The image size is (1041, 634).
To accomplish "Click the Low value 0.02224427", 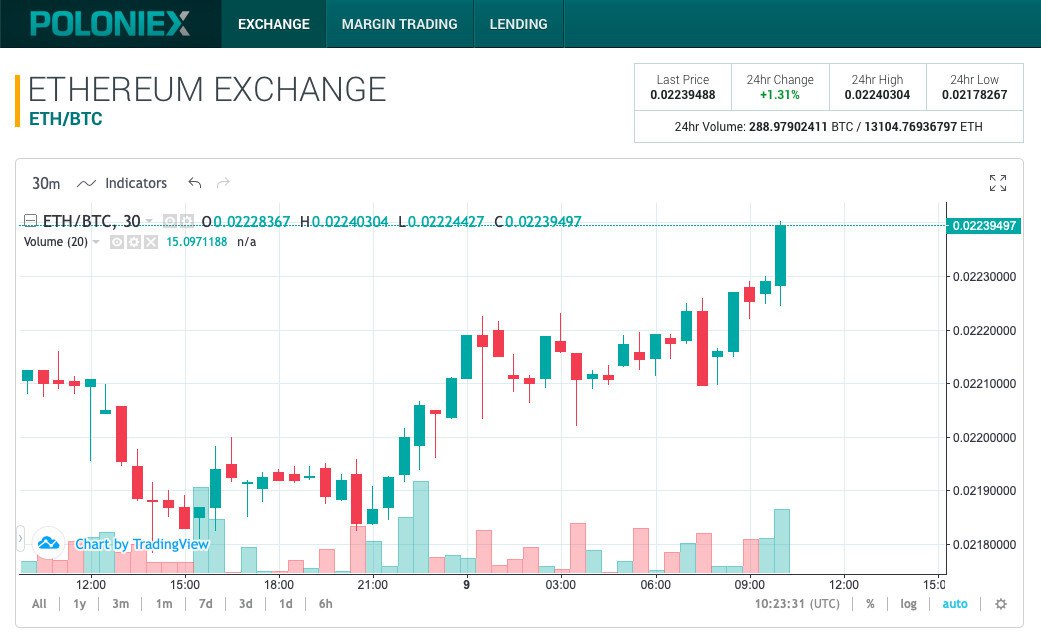I will (x=445, y=222).
